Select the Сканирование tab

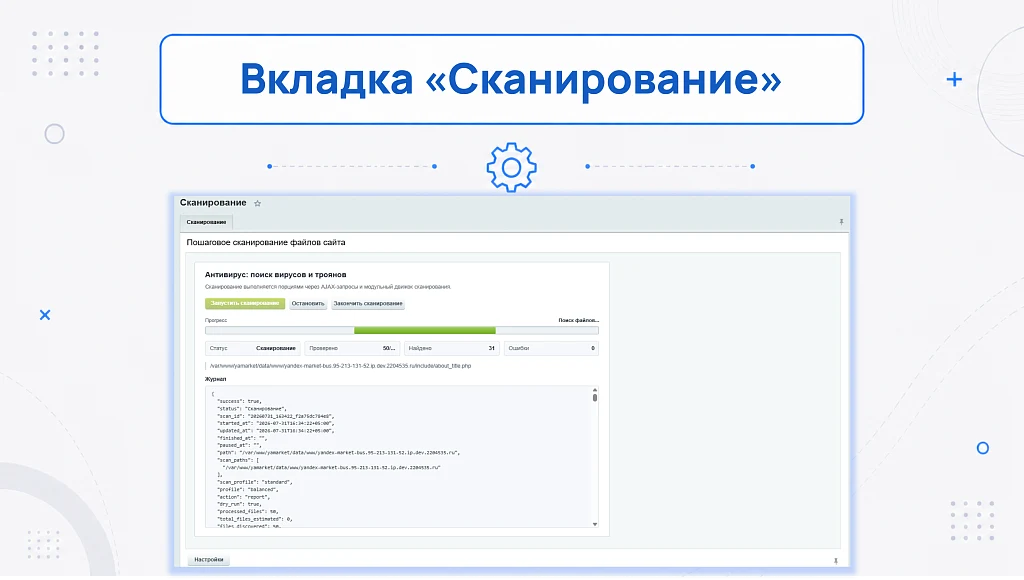pos(206,222)
